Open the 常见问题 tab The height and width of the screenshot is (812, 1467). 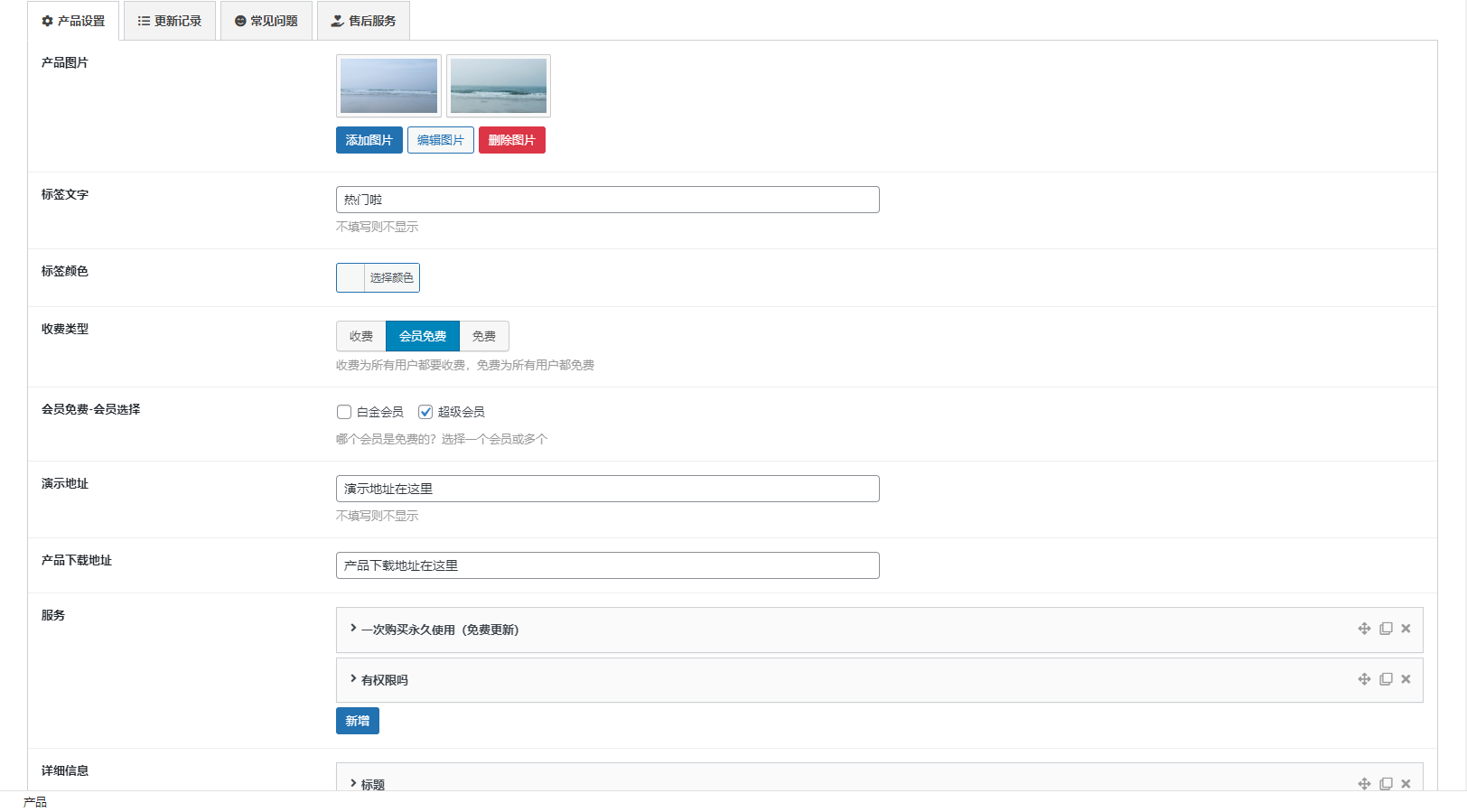tap(266, 21)
